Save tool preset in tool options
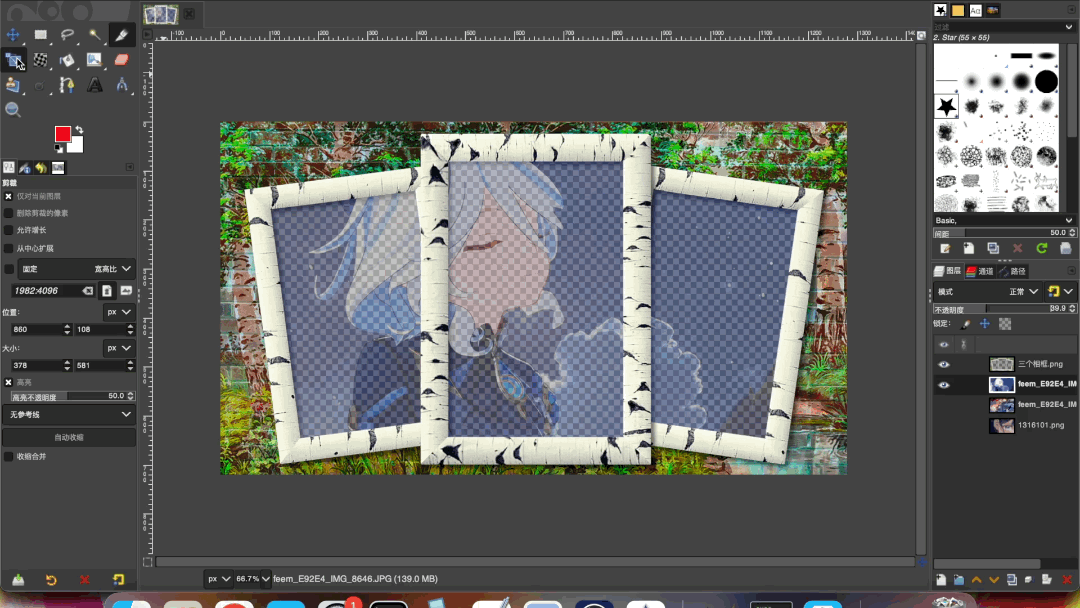 pyautogui.click(x=18, y=580)
